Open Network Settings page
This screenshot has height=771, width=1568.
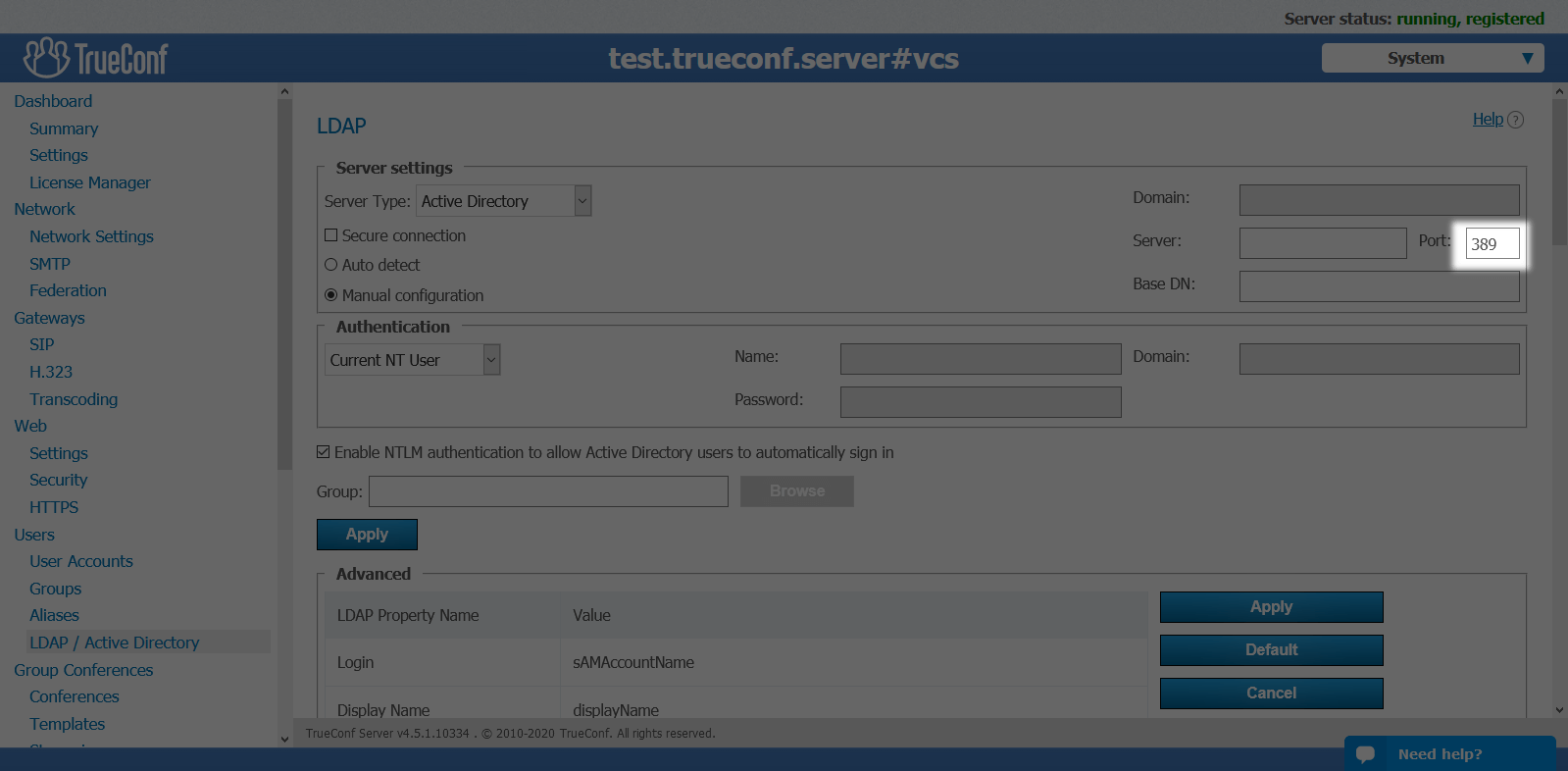click(x=91, y=236)
